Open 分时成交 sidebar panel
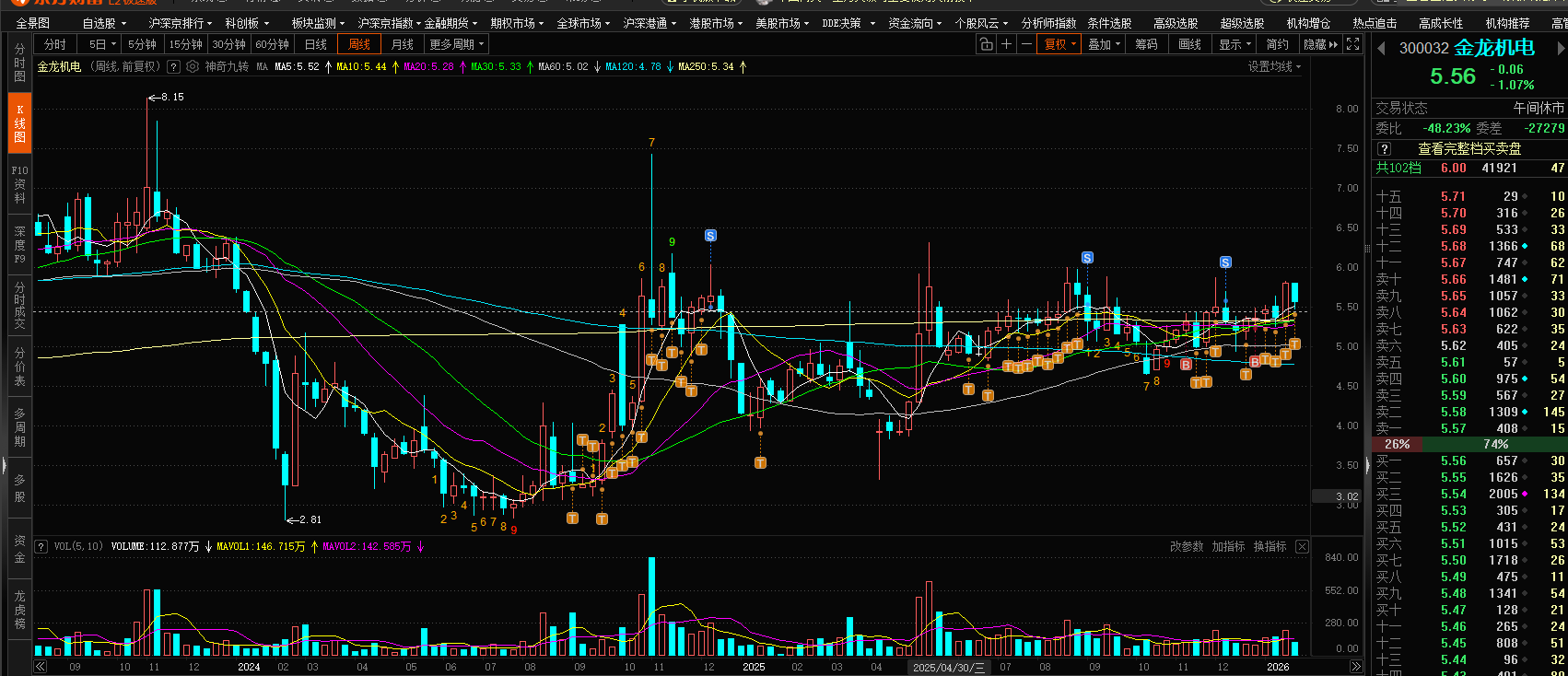1568x676 pixels. pos(19,307)
